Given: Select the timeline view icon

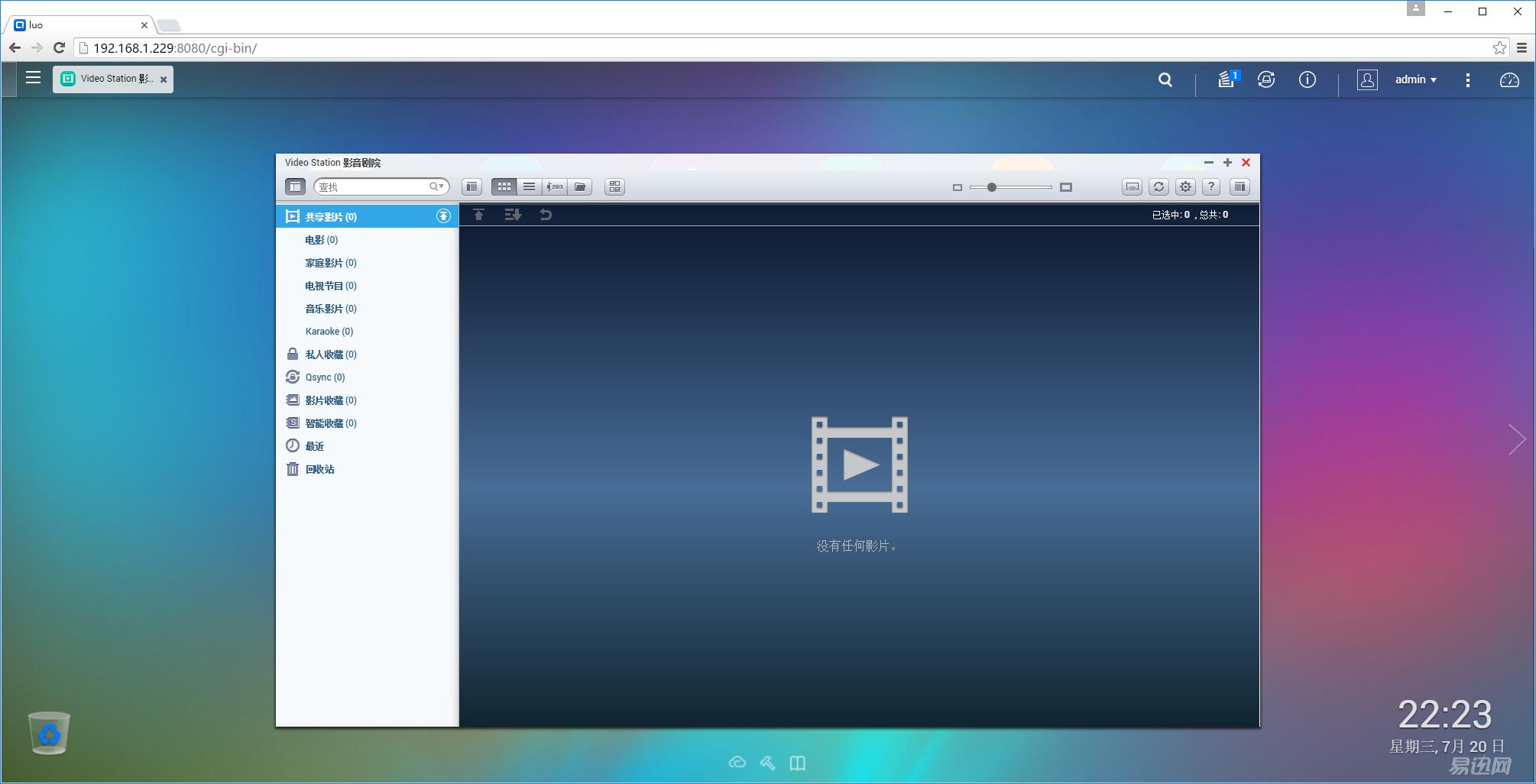Looking at the screenshot, I should pos(555,186).
